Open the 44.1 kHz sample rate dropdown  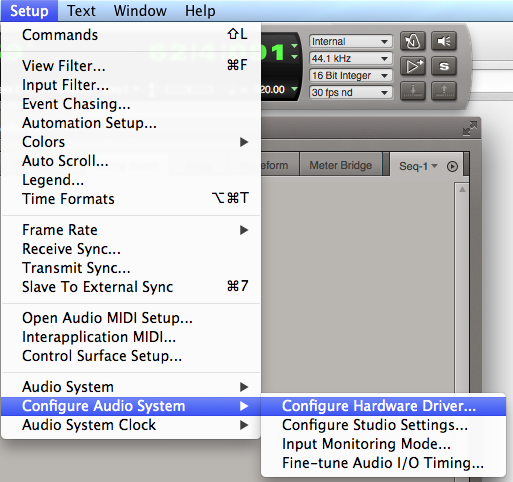tap(351, 58)
